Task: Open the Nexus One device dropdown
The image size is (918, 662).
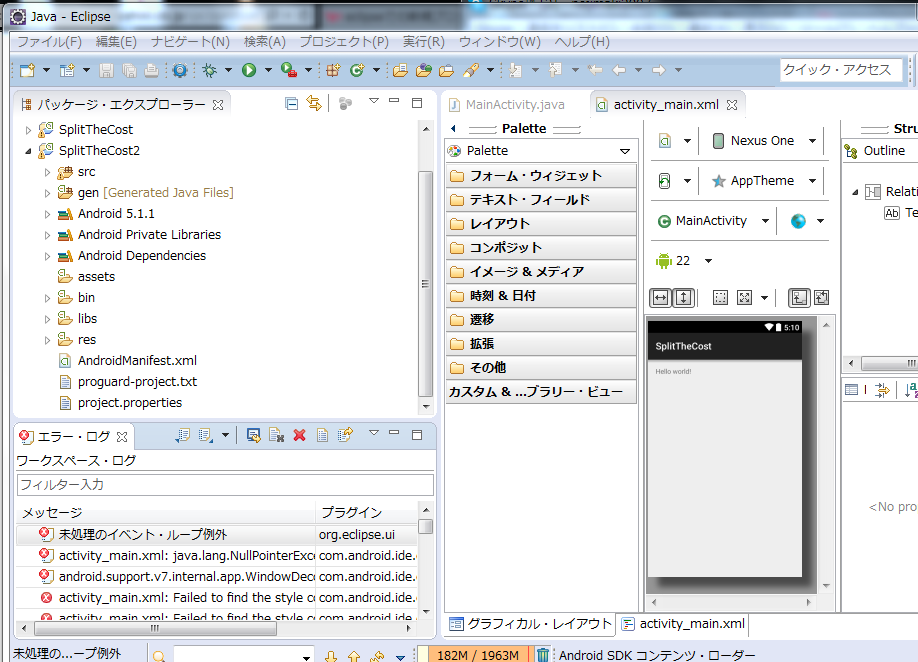Action: 812,141
